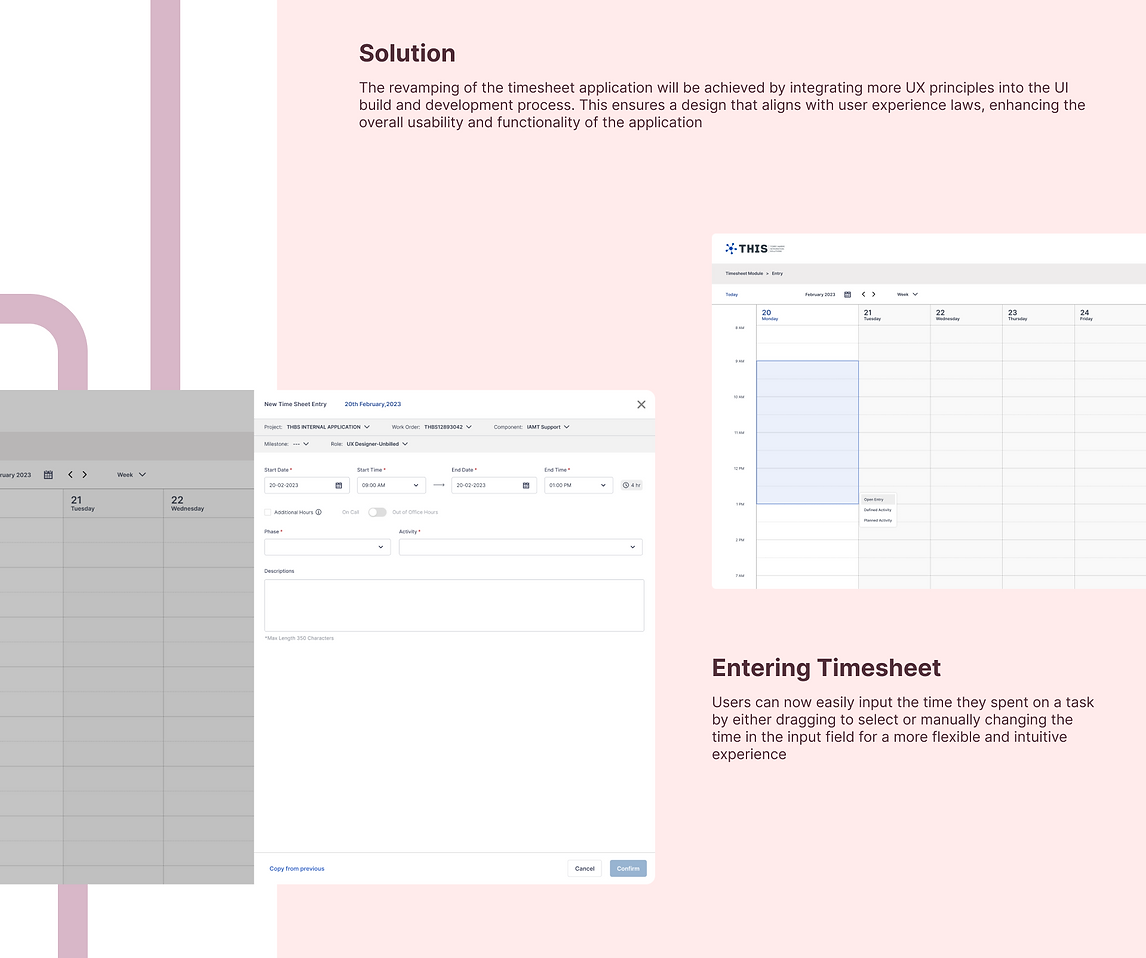Expand the Work Order dropdown THBS12893042
Screen dimensions: 1146x958
pos(448,427)
